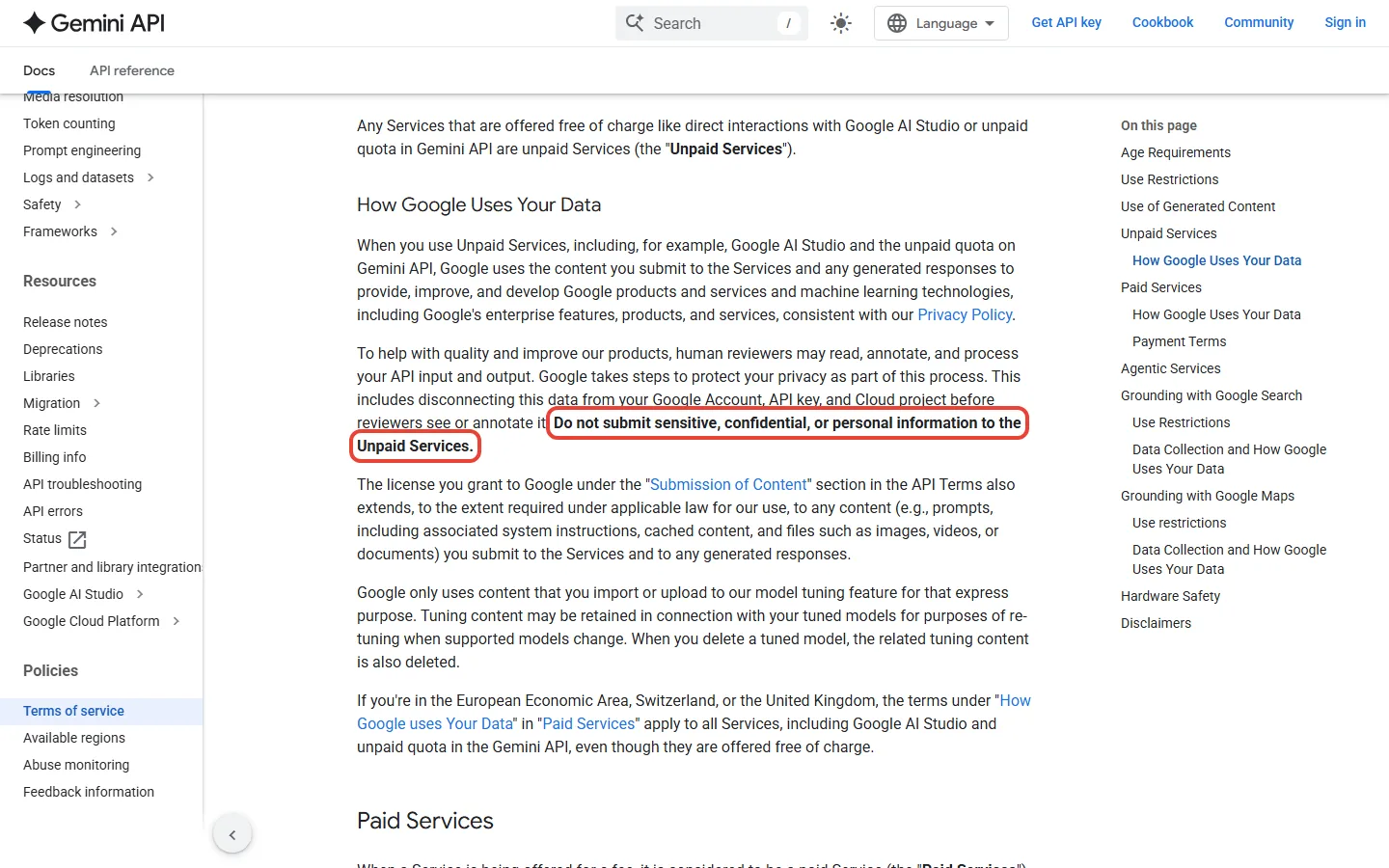Jump to Age Requirements in page outline
Viewport: 1389px width, 868px height.
pos(1176,152)
